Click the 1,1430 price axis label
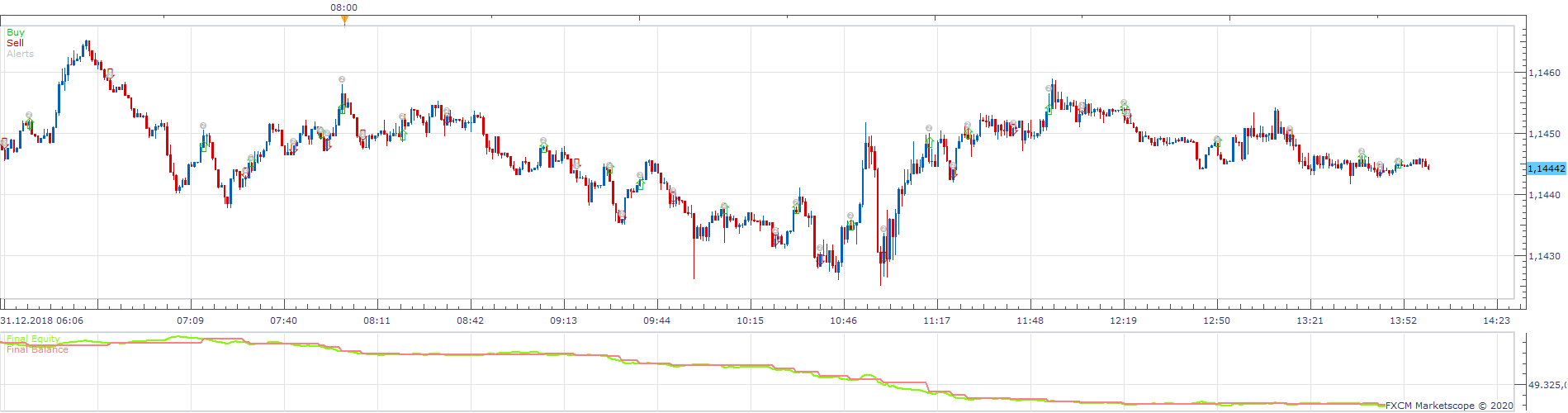 [x=1544, y=256]
